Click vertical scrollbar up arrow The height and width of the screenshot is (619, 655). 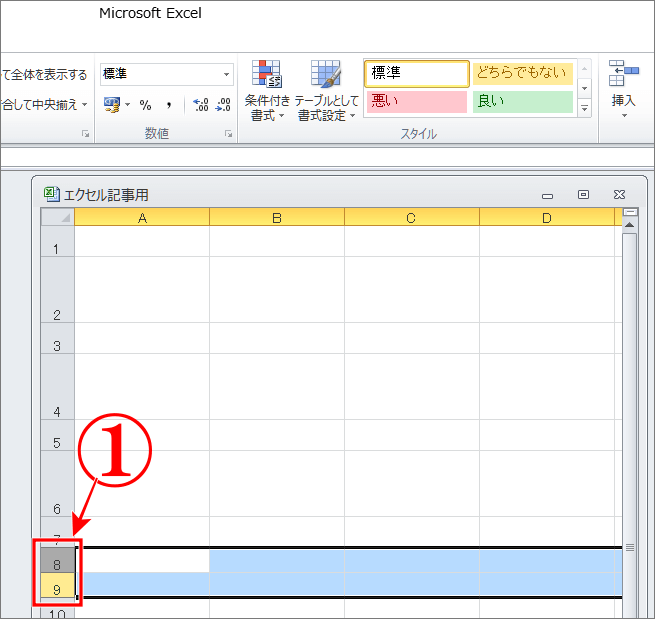(x=630, y=226)
